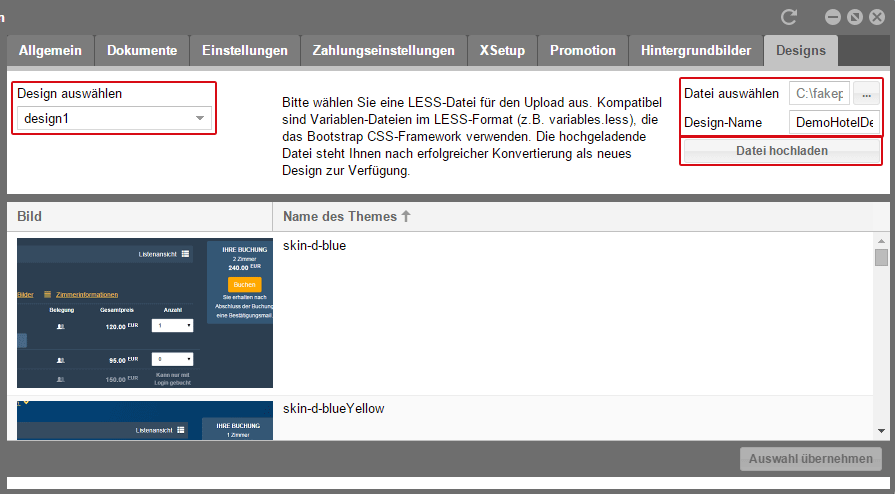Image resolution: width=895 pixels, height=494 pixels.
Task: Close the dialog window
Action: click(876, 17)
